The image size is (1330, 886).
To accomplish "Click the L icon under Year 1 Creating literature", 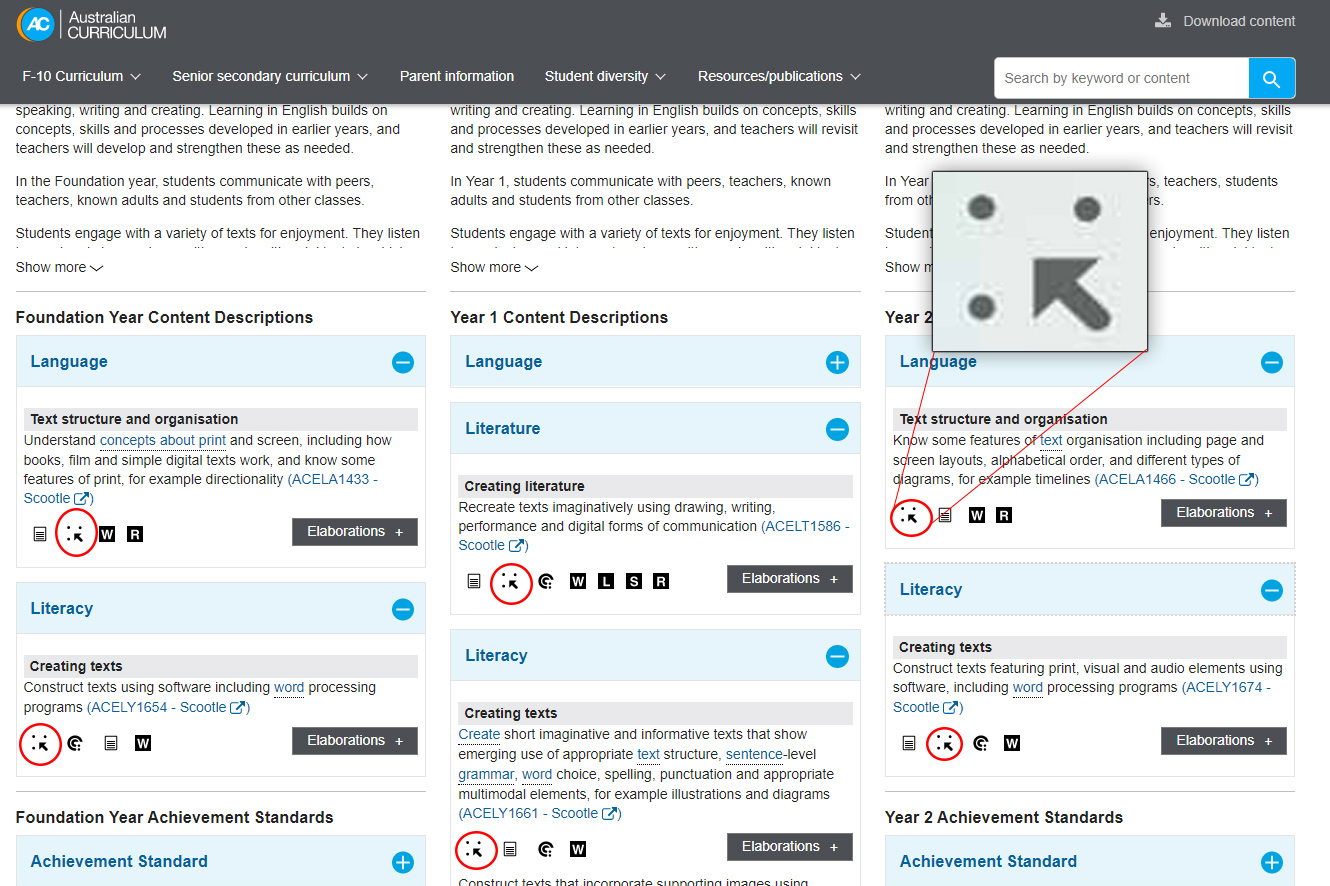I will tap(605, 581).
